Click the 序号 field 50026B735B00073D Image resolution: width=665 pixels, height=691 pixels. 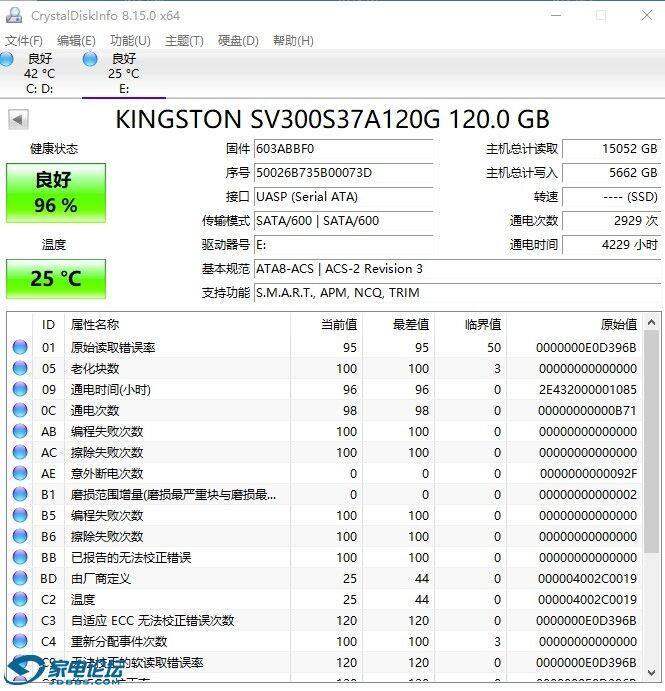(x=343, y=173)
